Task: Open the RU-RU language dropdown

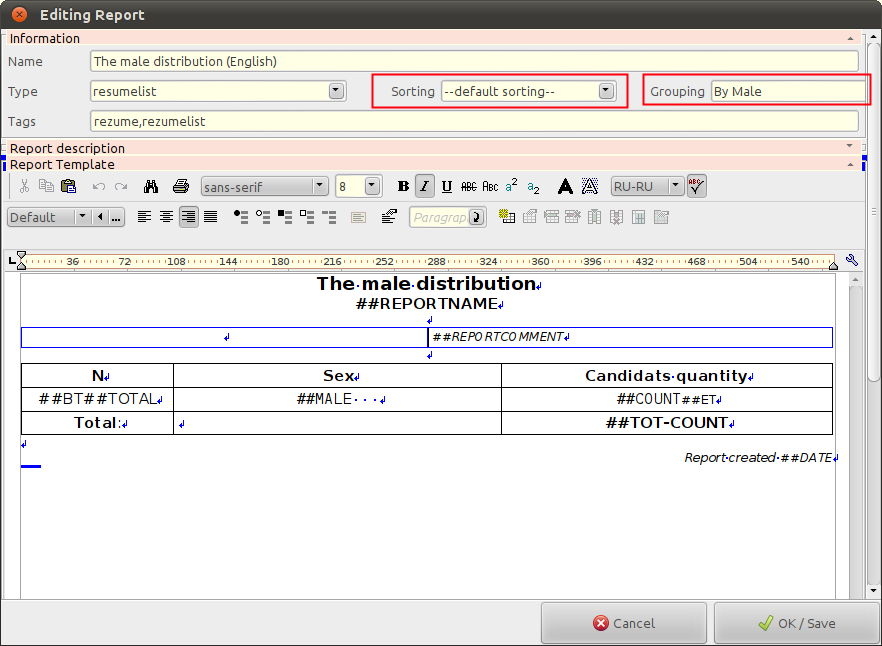Action: coord(647,186)
